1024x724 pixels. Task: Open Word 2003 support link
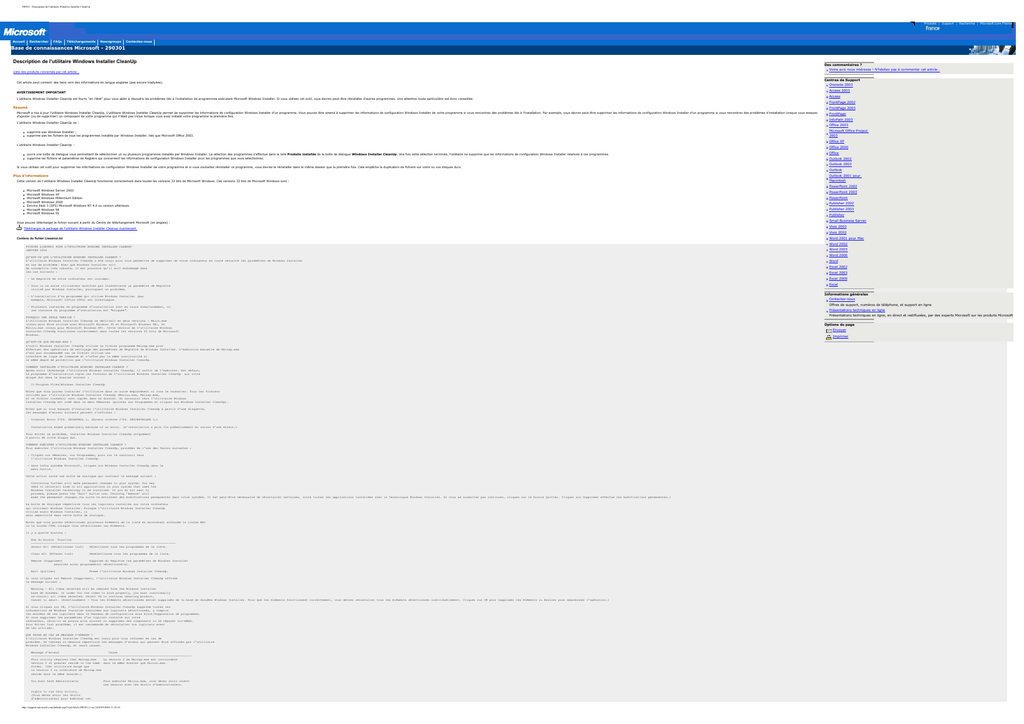pos(838,249)
